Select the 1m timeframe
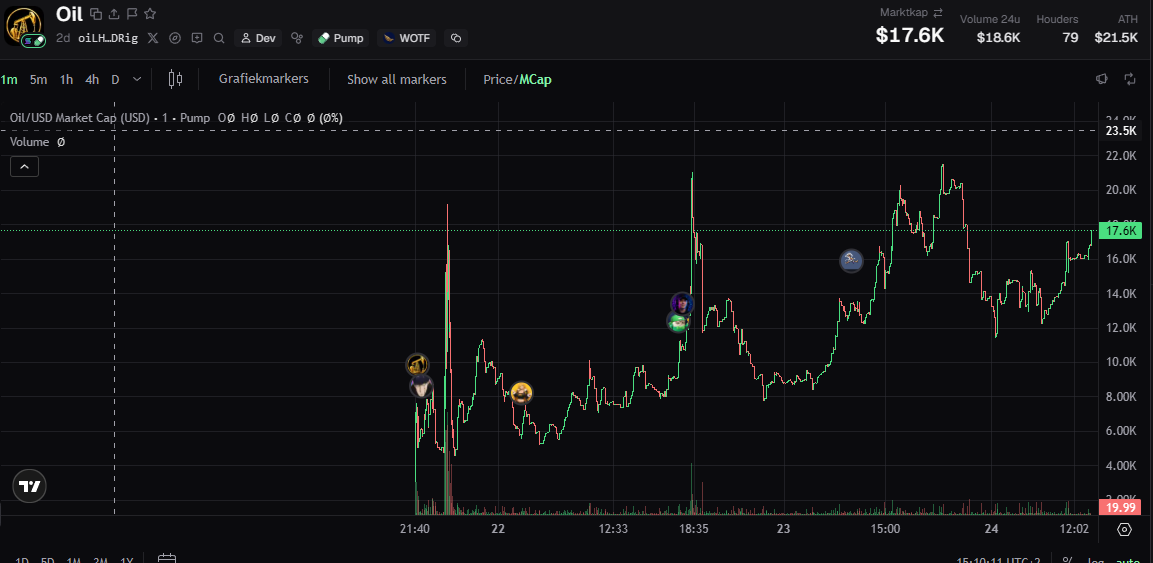 coord(9,79)
